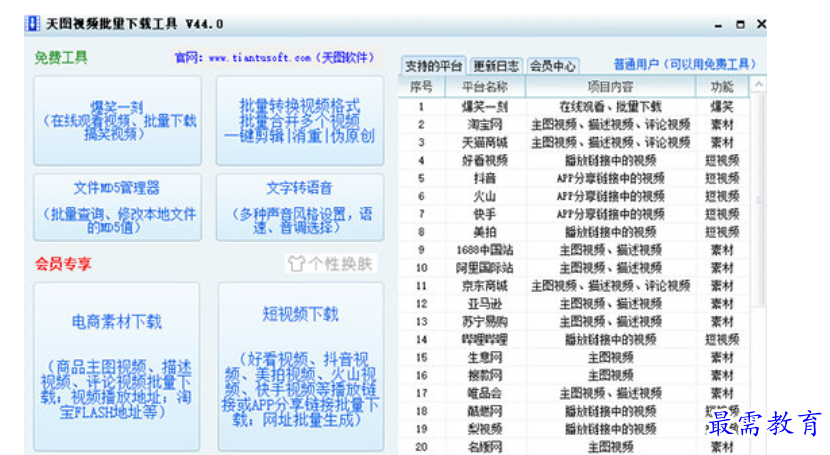
Task: Click row number 18 in the table
Action: coord(421,412)
